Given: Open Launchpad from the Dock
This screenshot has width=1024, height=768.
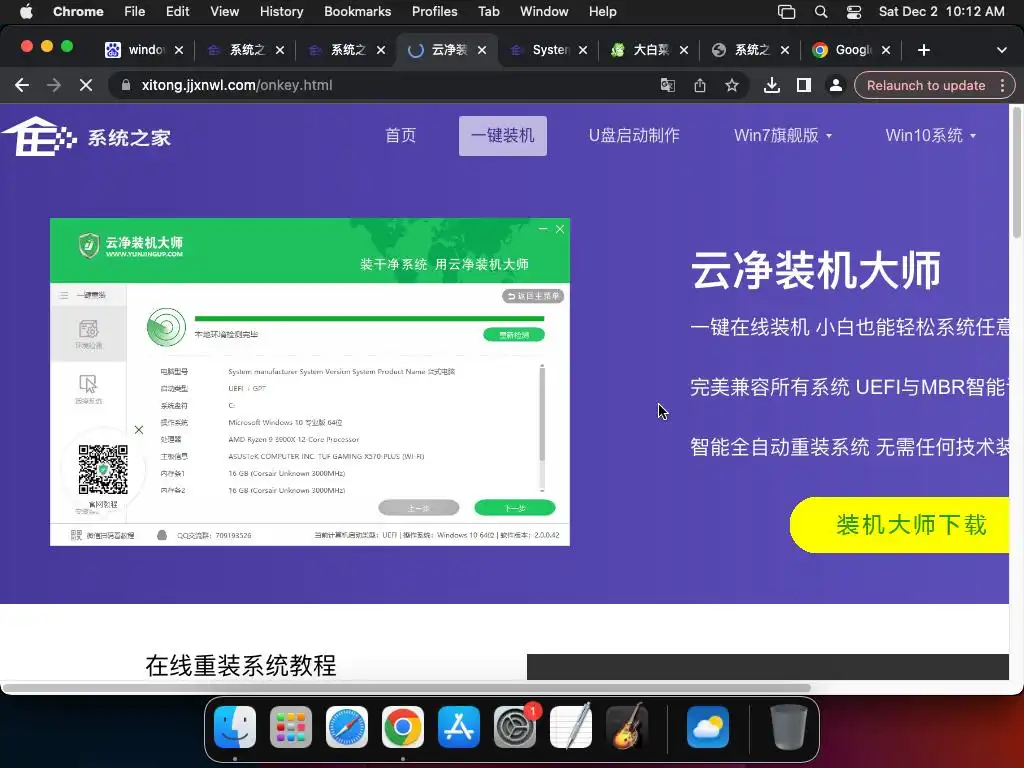Looking at the screenshot, I should 291,727.
